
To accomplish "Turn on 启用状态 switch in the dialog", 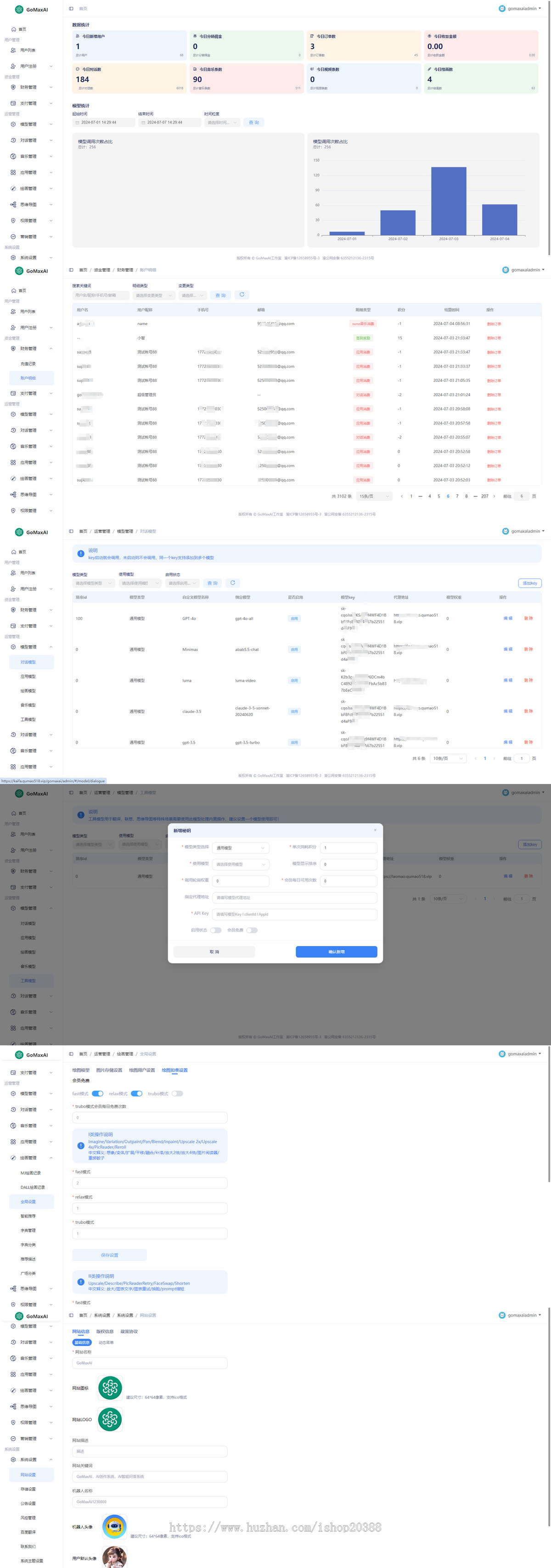I will click(x=215, y=930).
